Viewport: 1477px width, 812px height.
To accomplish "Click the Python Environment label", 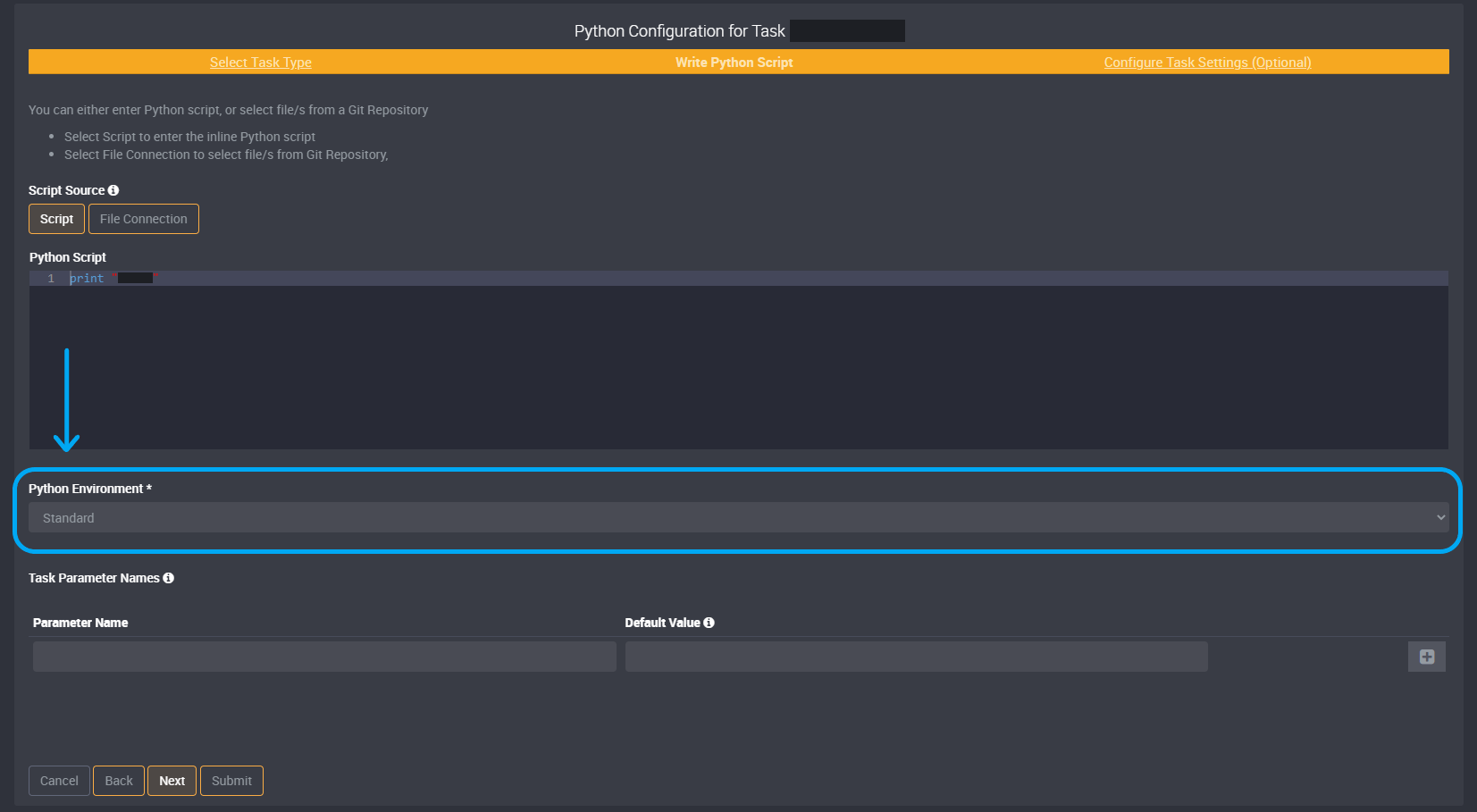I will tap(89, 489).
